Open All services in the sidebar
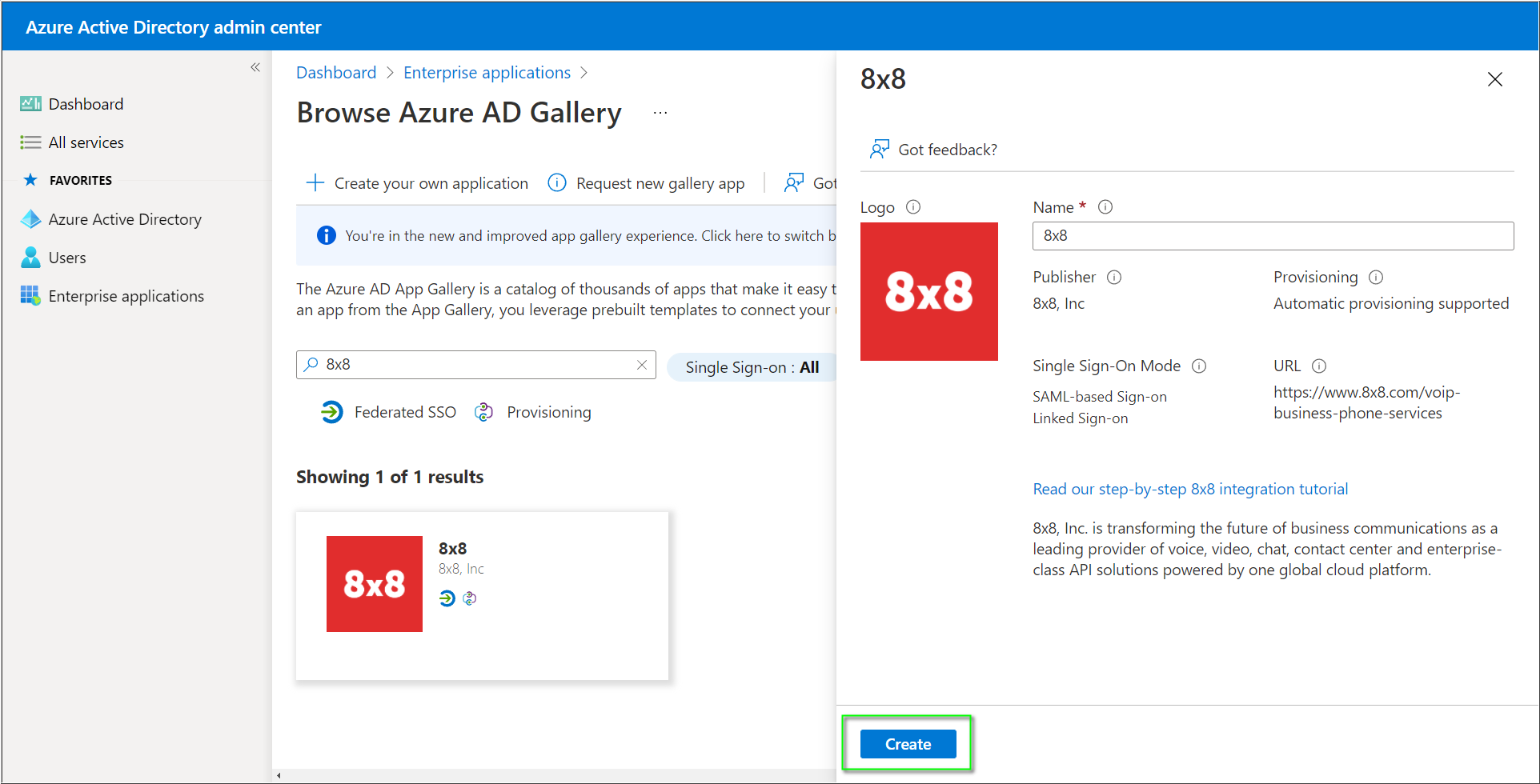Image resolution: width=1540 pixels, height=784 pixels. click(86, 142)
